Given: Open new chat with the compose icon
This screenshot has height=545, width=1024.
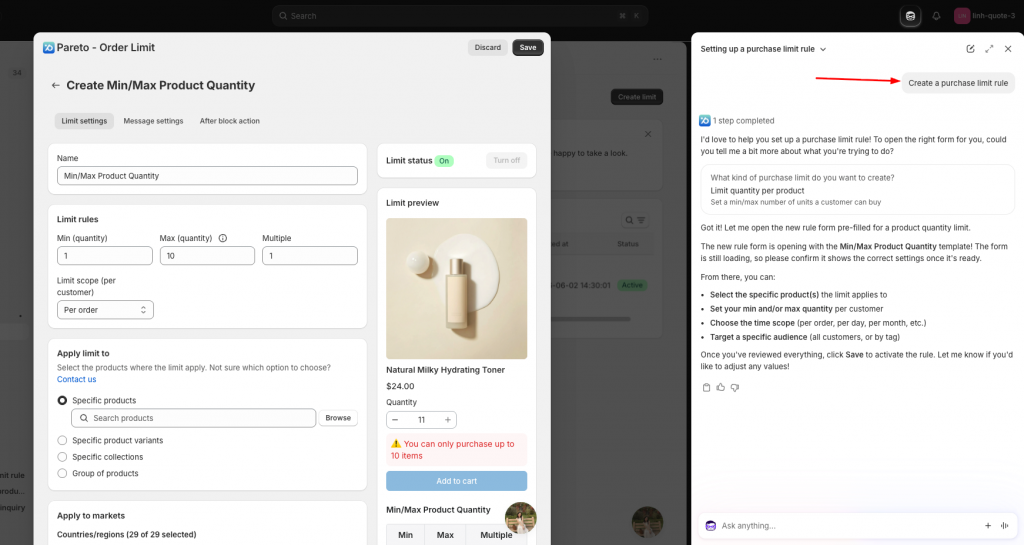Looking at the screenshot, I should tap(970, 49).
